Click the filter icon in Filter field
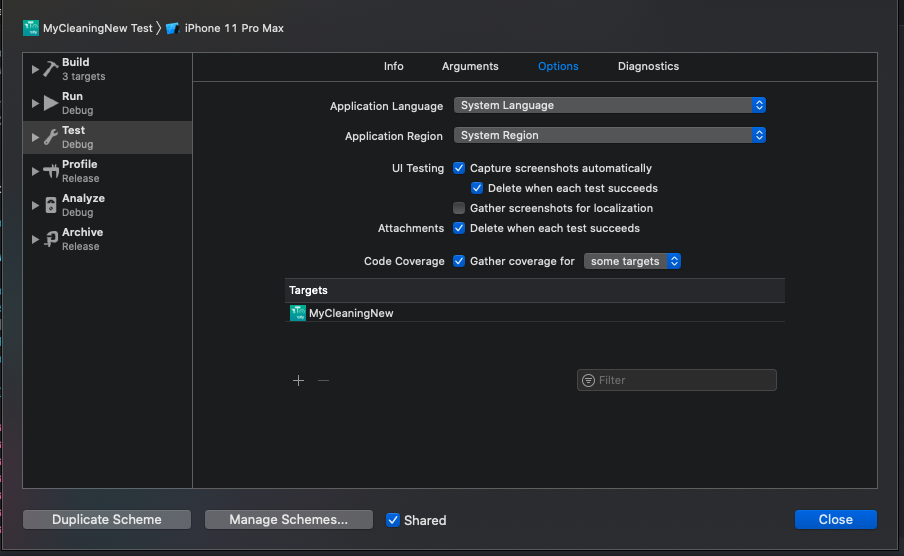 pyautogui.click(x=588, y=380)
